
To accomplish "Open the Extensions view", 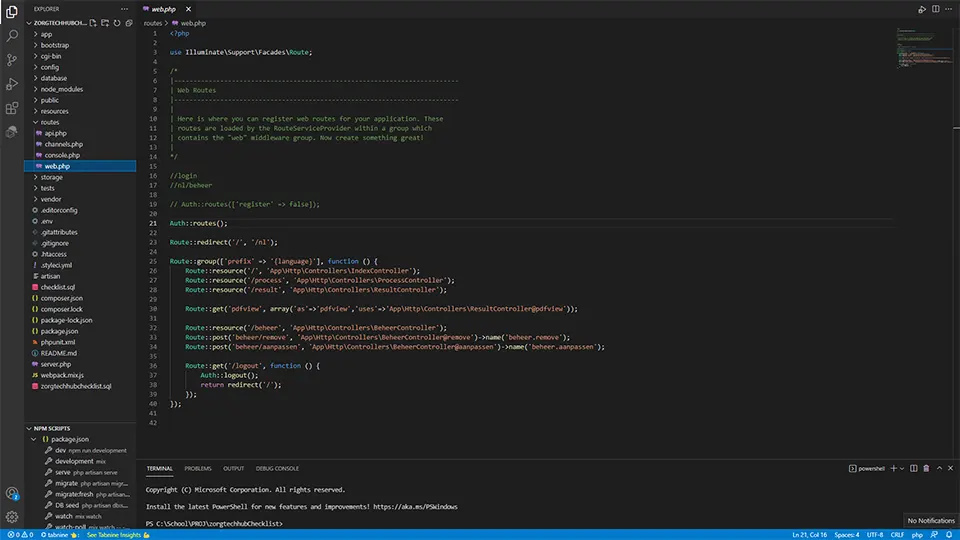I will (12, 108).
